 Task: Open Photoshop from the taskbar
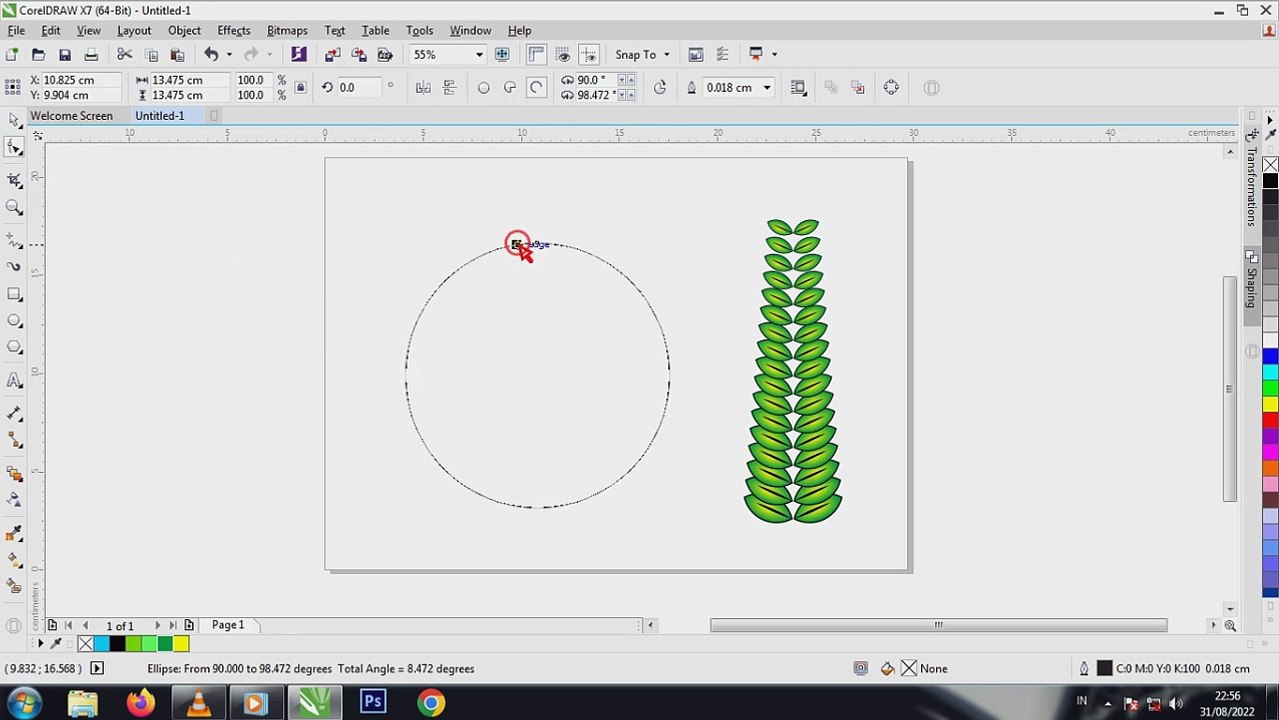373,703
